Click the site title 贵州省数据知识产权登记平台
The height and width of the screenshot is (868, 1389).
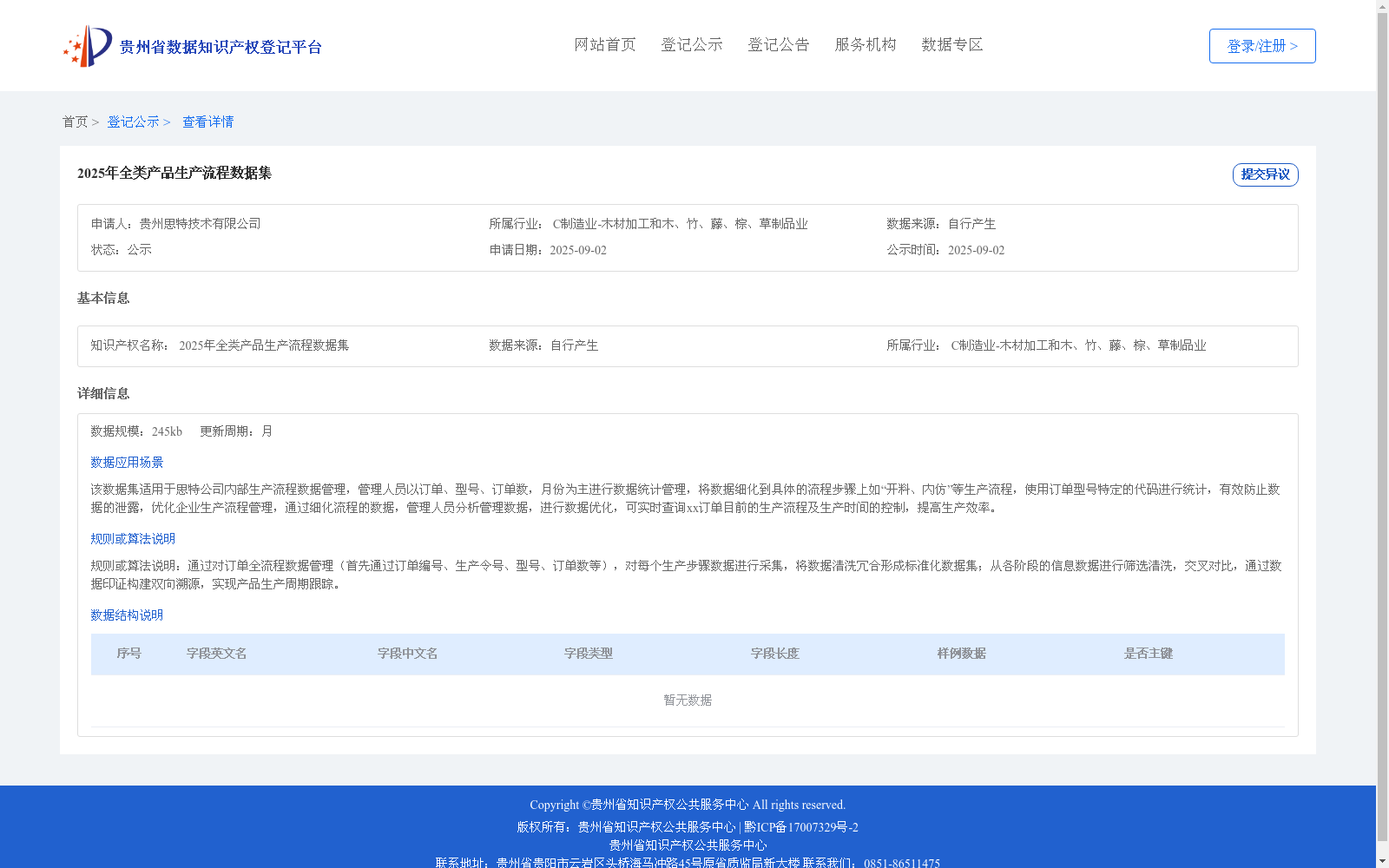[x=221, y=48]
